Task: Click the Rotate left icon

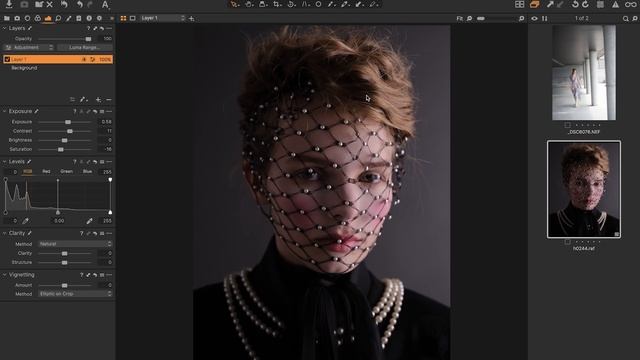Action: 575,4
